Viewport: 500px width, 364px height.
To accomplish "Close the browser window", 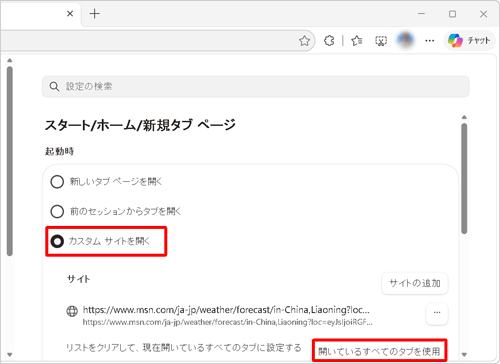I will (x=483, y=14).
